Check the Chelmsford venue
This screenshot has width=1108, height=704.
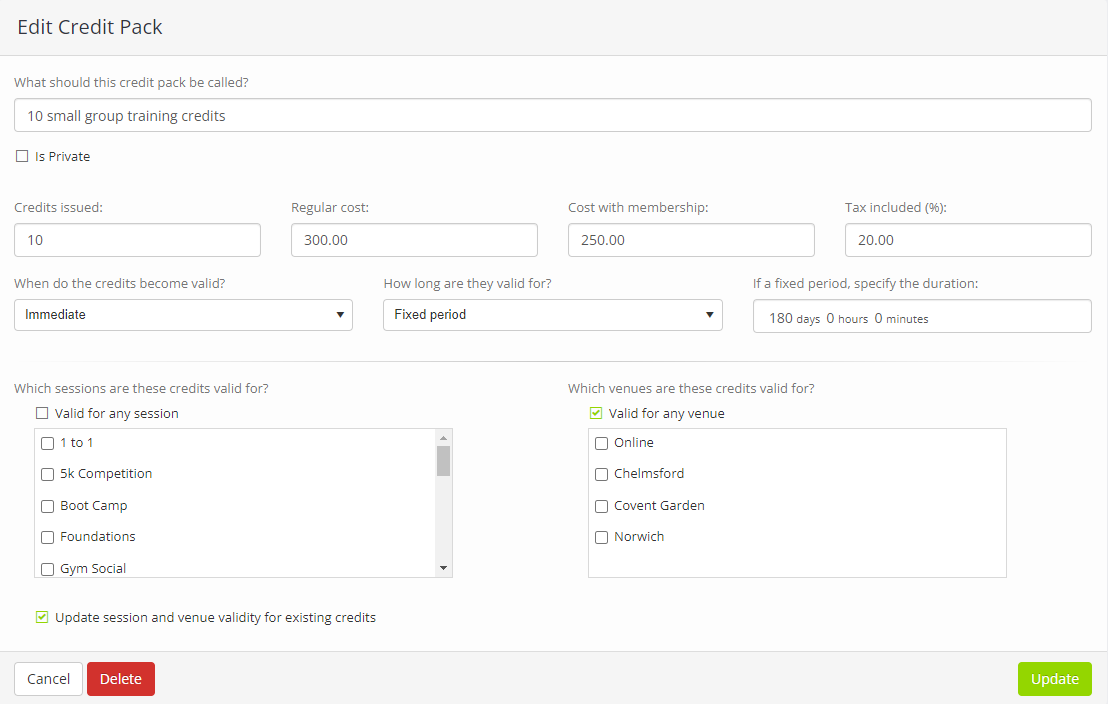[x=601, y=474]
